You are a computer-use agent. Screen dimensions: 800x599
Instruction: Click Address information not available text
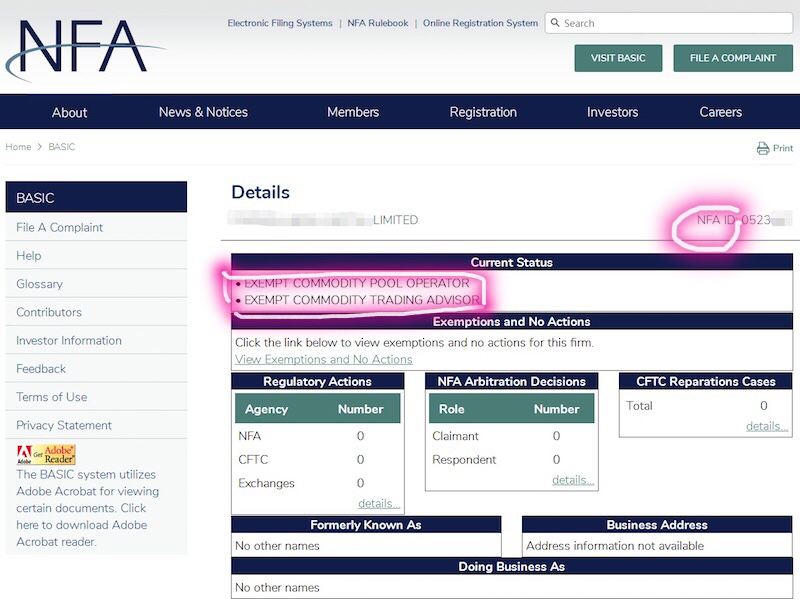pyautogui.click(x=615, y=546)
